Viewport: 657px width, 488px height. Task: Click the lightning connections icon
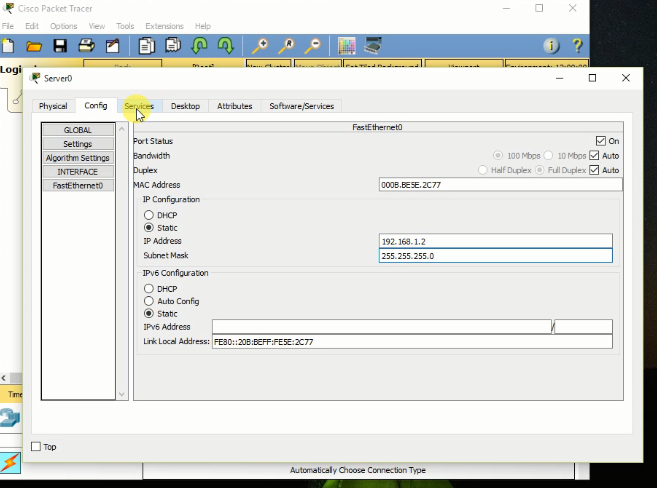point(10,462)
